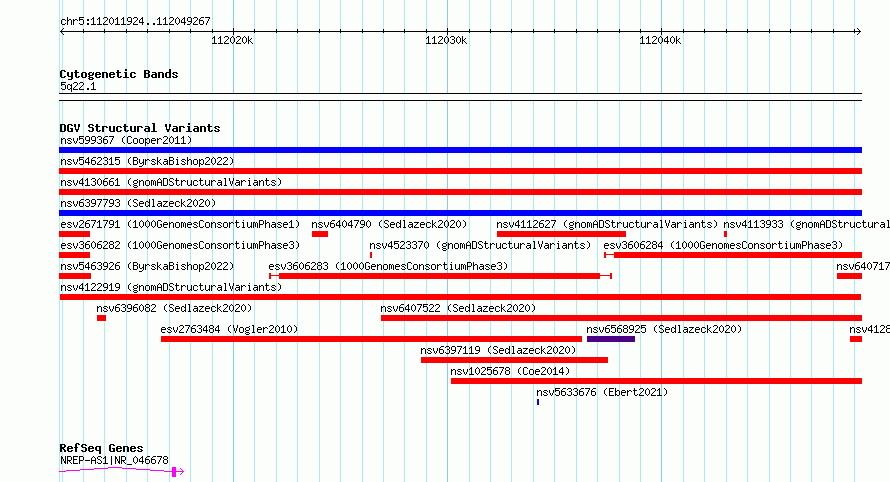Open nsv4112627 (gnomADStructuralVariants) label
The height and width of the screenshot is (482, 890).
coord(607,224)
